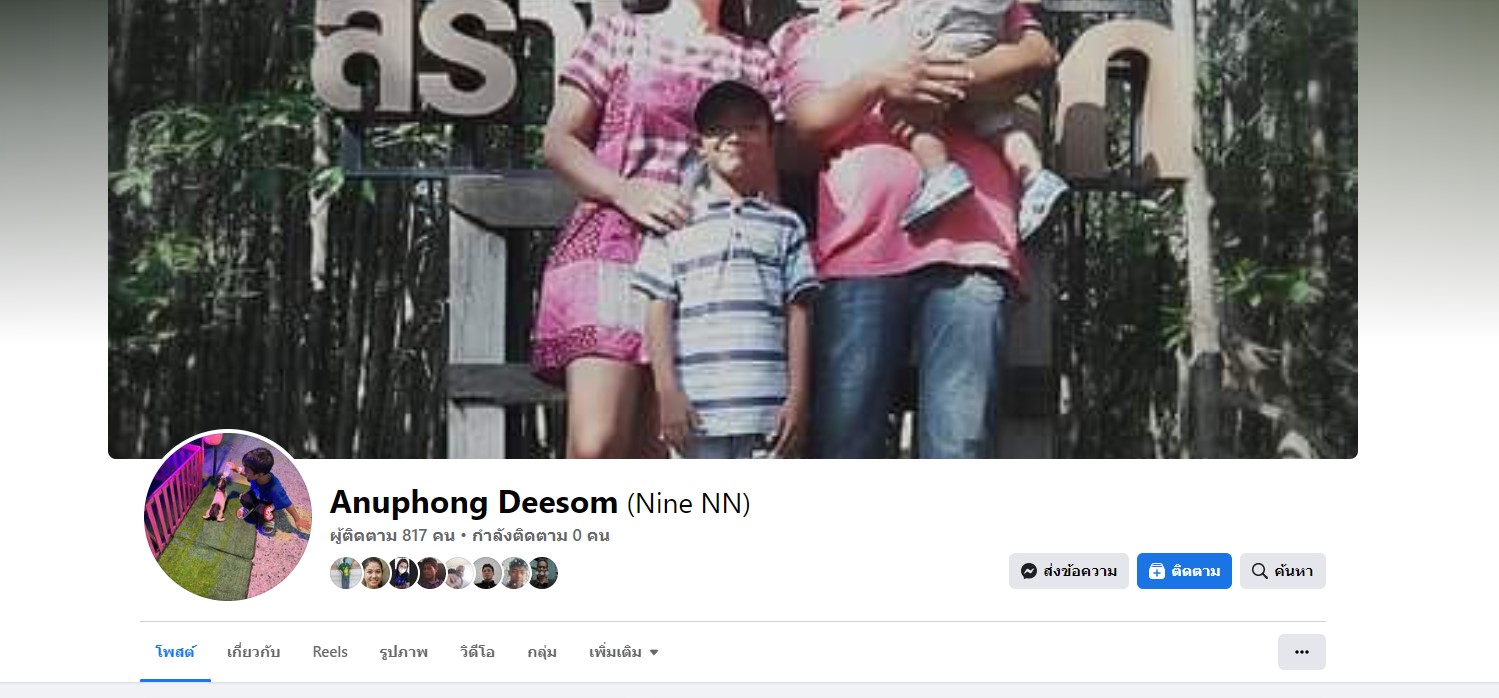The width and height of the screenshot is (1499, 698).
Task: Go to the กลุ่ม tab
Action: (542, 652)
